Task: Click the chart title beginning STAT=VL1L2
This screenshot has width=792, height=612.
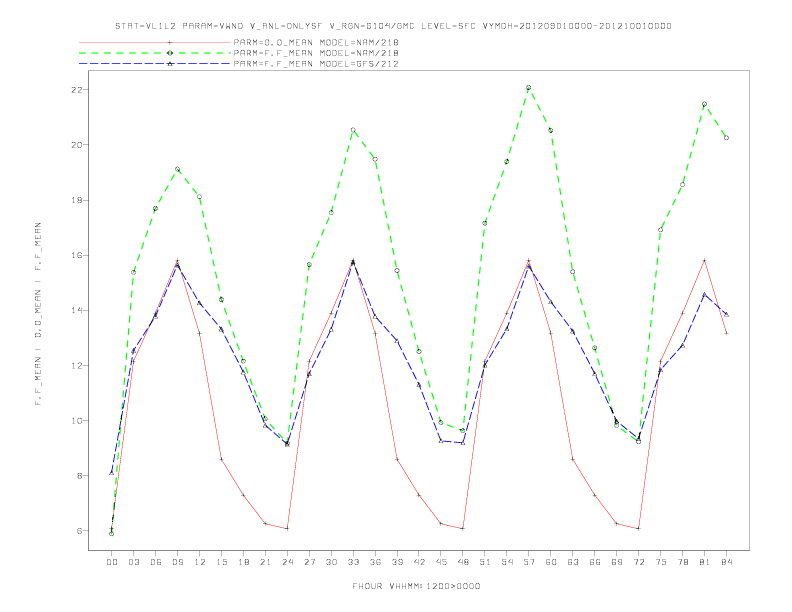Action: click(x=393, y=26)
